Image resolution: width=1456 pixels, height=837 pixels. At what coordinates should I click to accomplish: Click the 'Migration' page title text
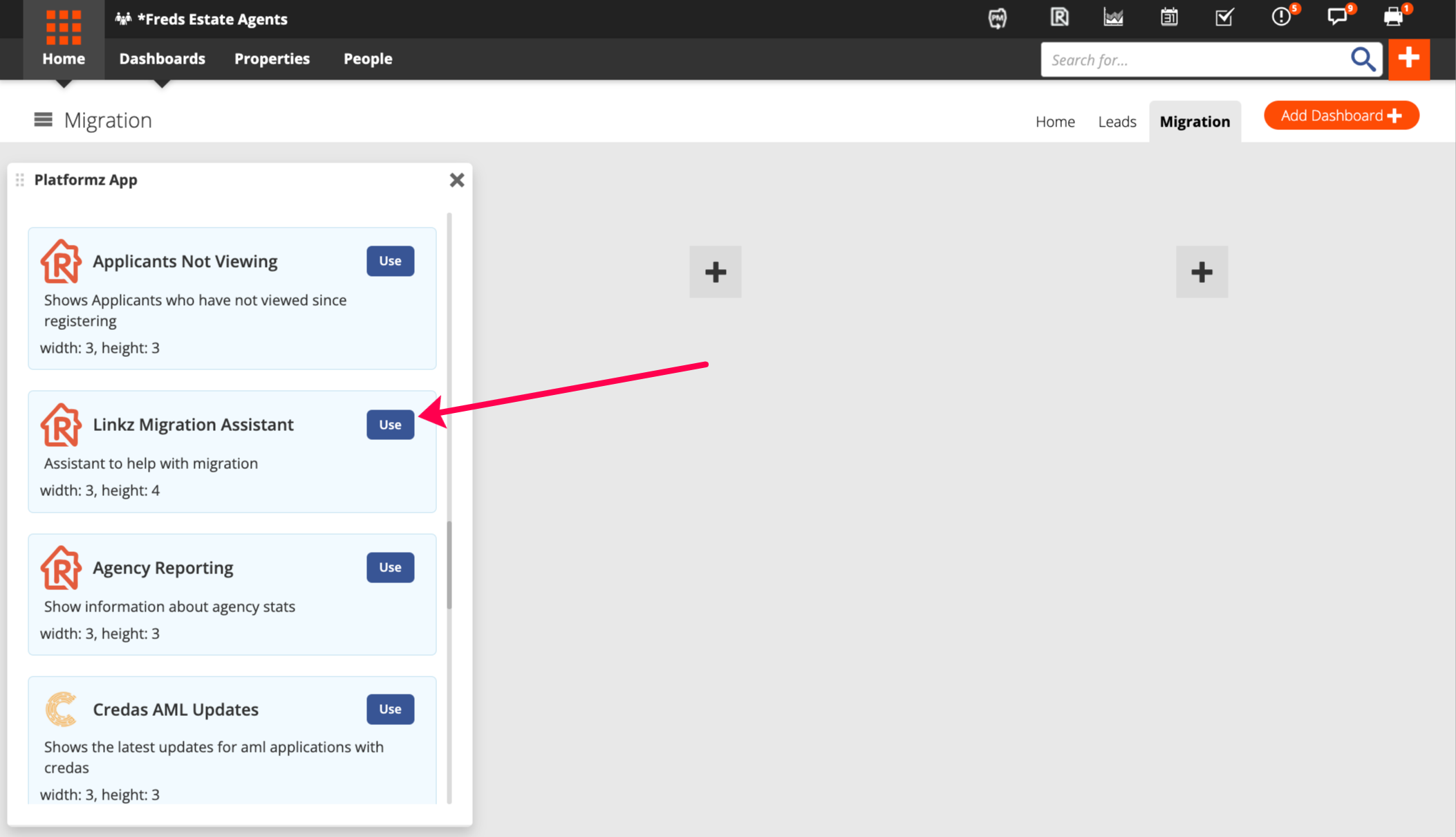pyautogui.click(x=108, y=120)
